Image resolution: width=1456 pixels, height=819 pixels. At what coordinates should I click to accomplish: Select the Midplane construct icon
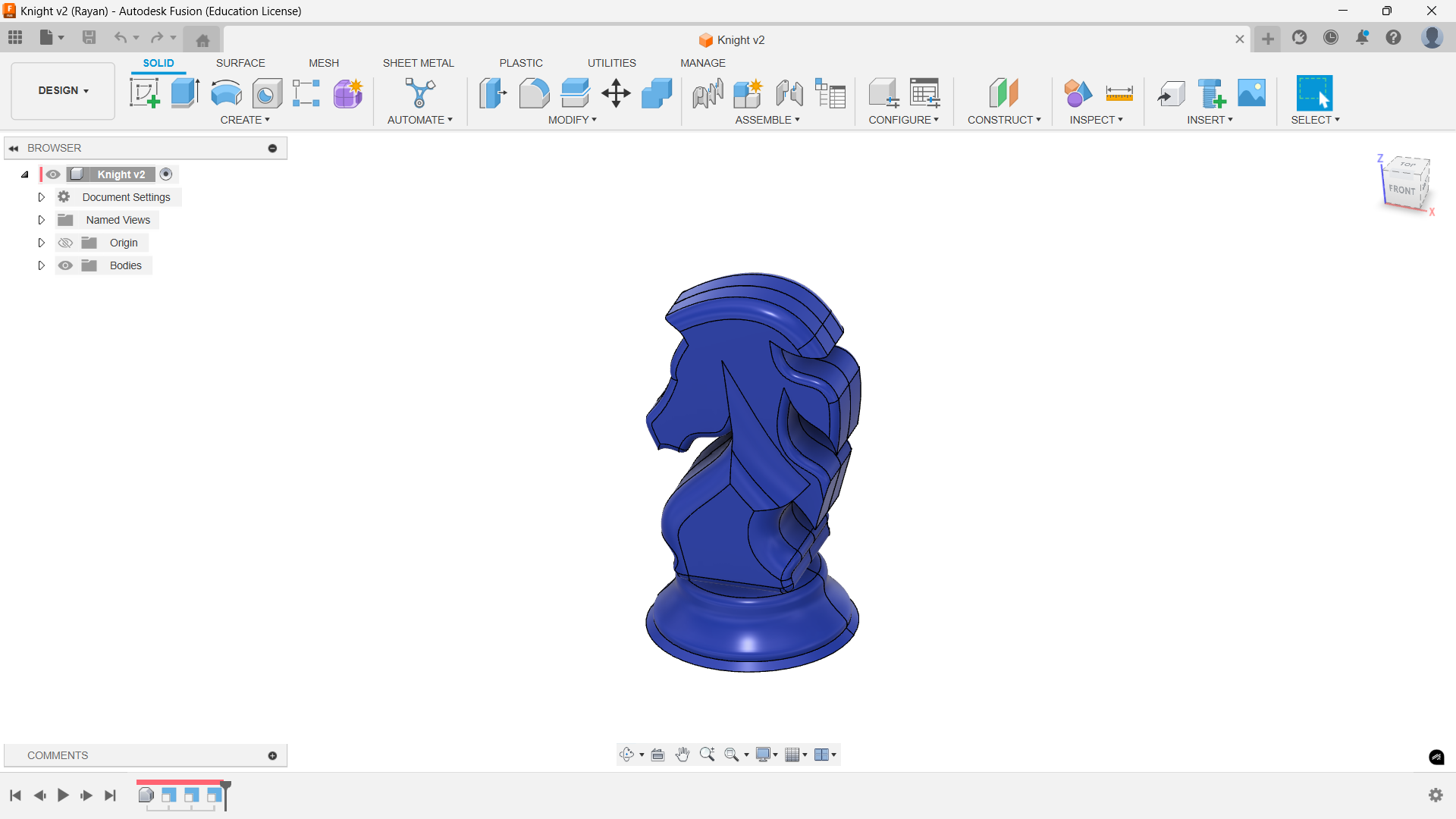pyautogui.click(x=1003, y=93)
